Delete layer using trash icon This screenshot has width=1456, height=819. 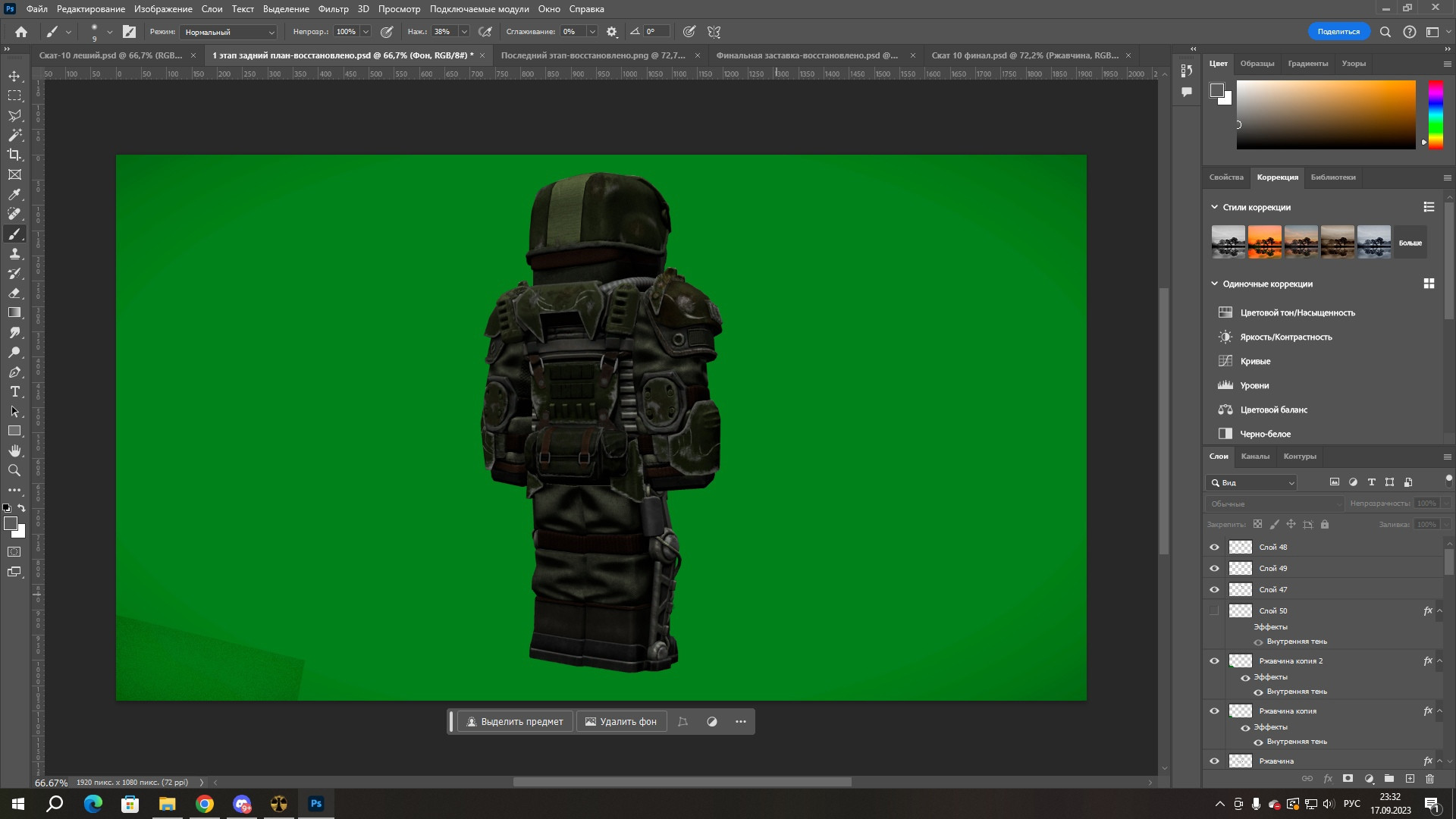click(x=1430, y=779)
